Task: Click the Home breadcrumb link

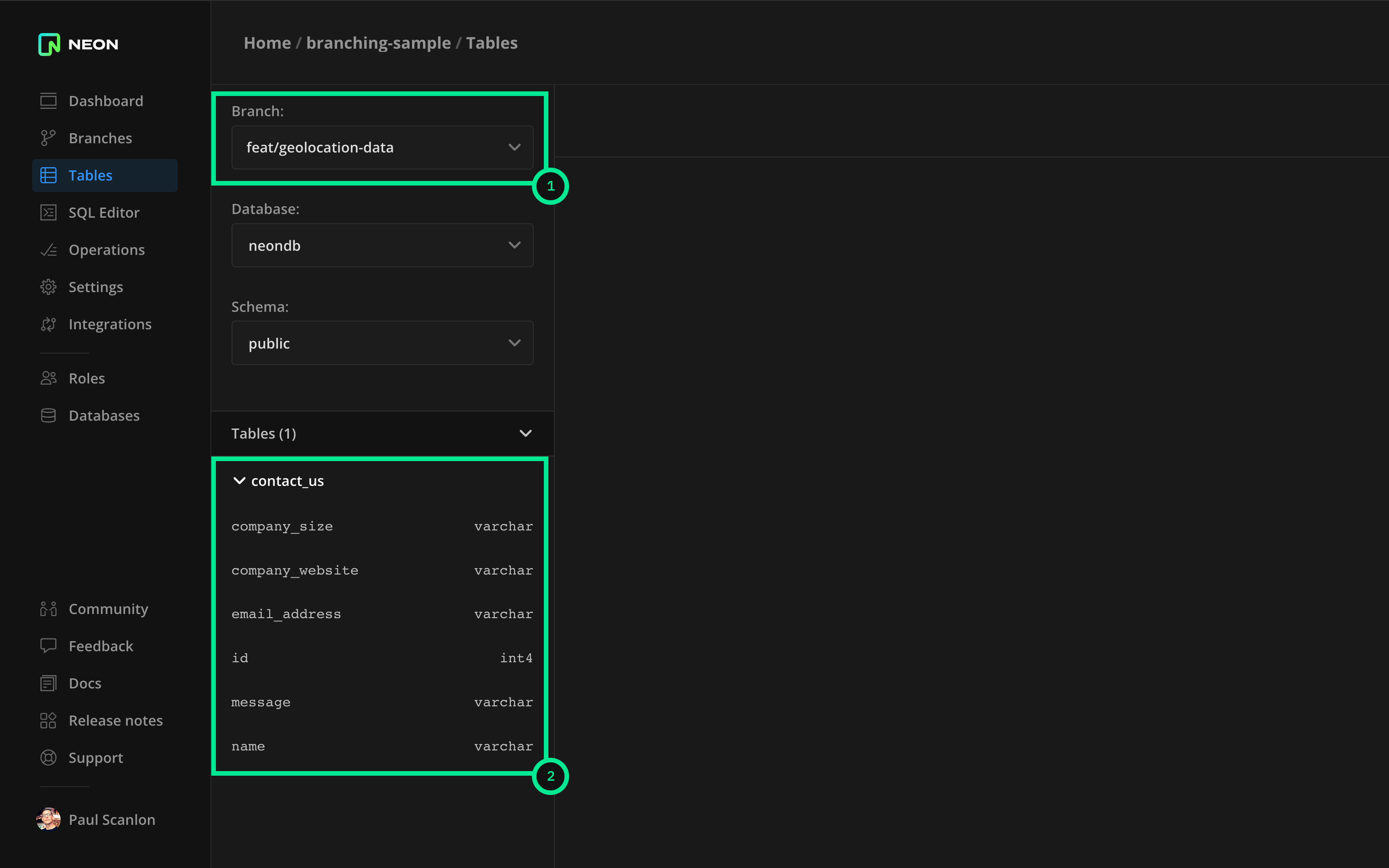Action: point(267,43)
